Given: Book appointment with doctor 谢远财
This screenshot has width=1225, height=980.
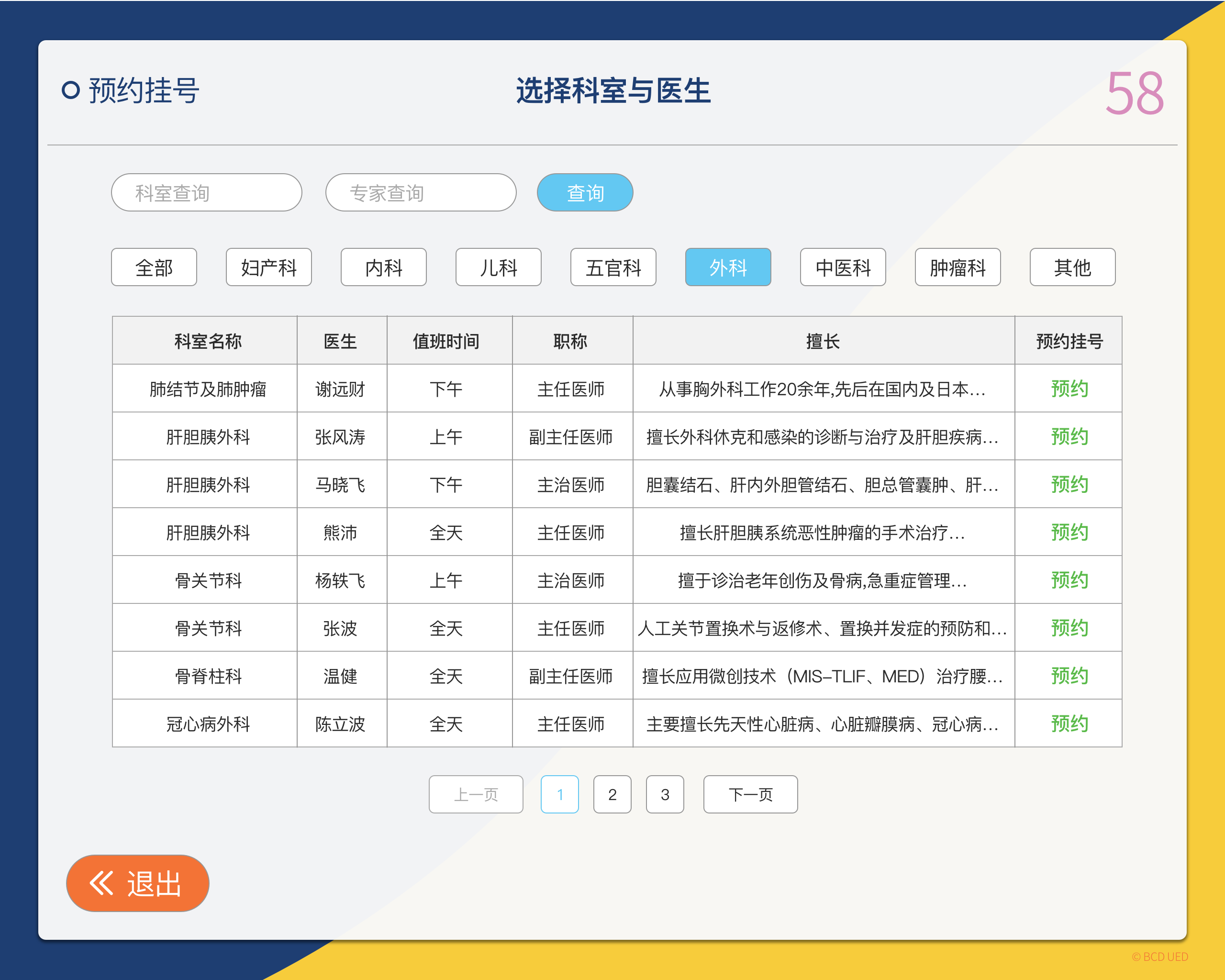Looking at the screenshot, I should pyautogui.click(x=1069, y=389).
